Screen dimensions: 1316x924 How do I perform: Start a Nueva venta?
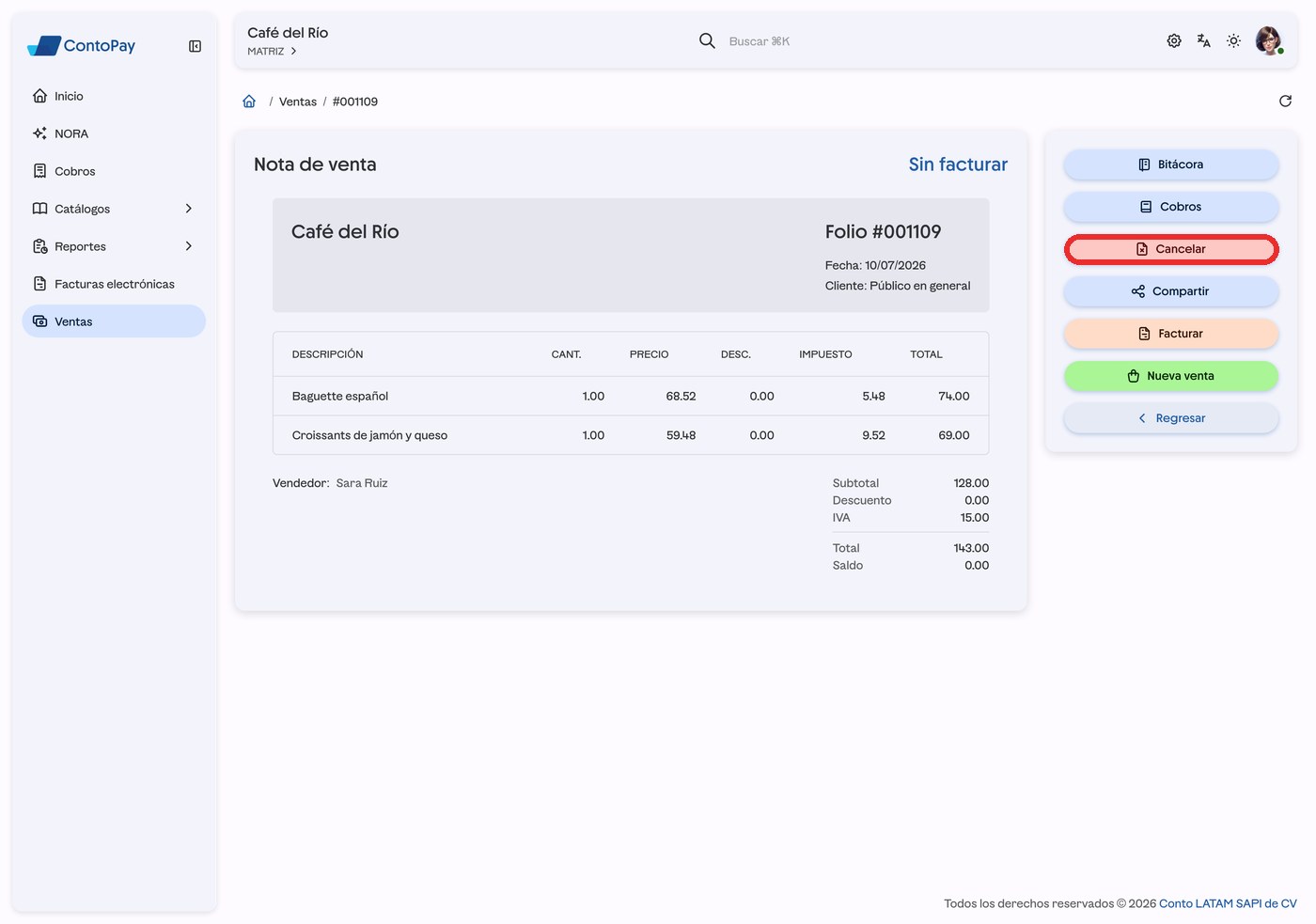point(1171,376)
